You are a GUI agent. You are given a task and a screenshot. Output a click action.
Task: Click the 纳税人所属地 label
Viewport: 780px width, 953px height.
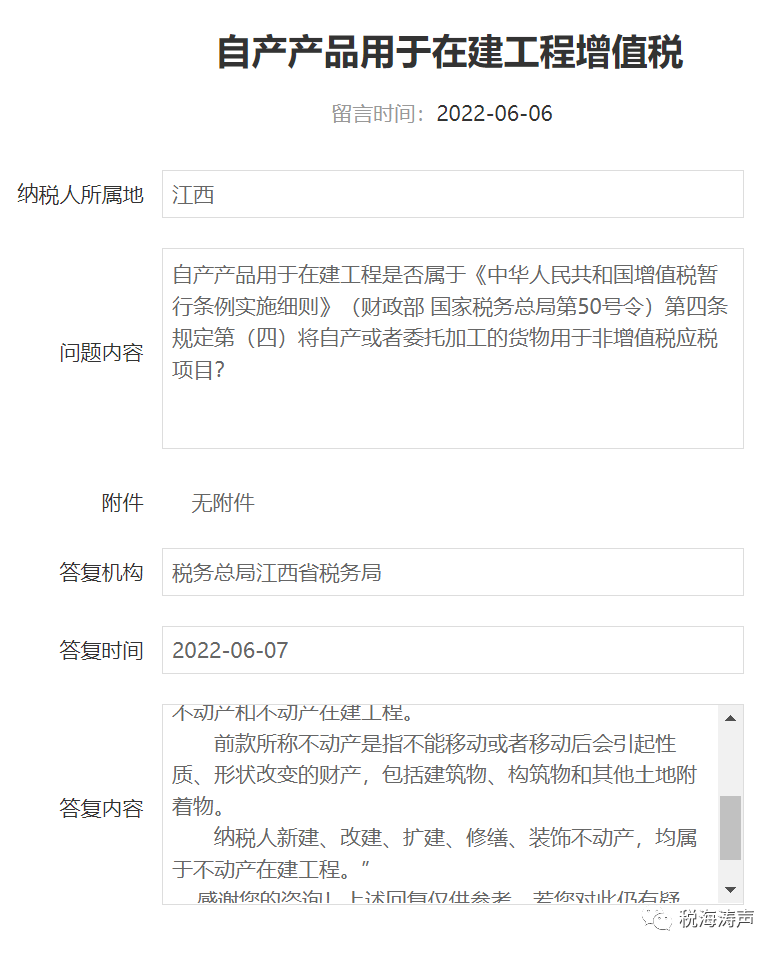pos(80,194)
